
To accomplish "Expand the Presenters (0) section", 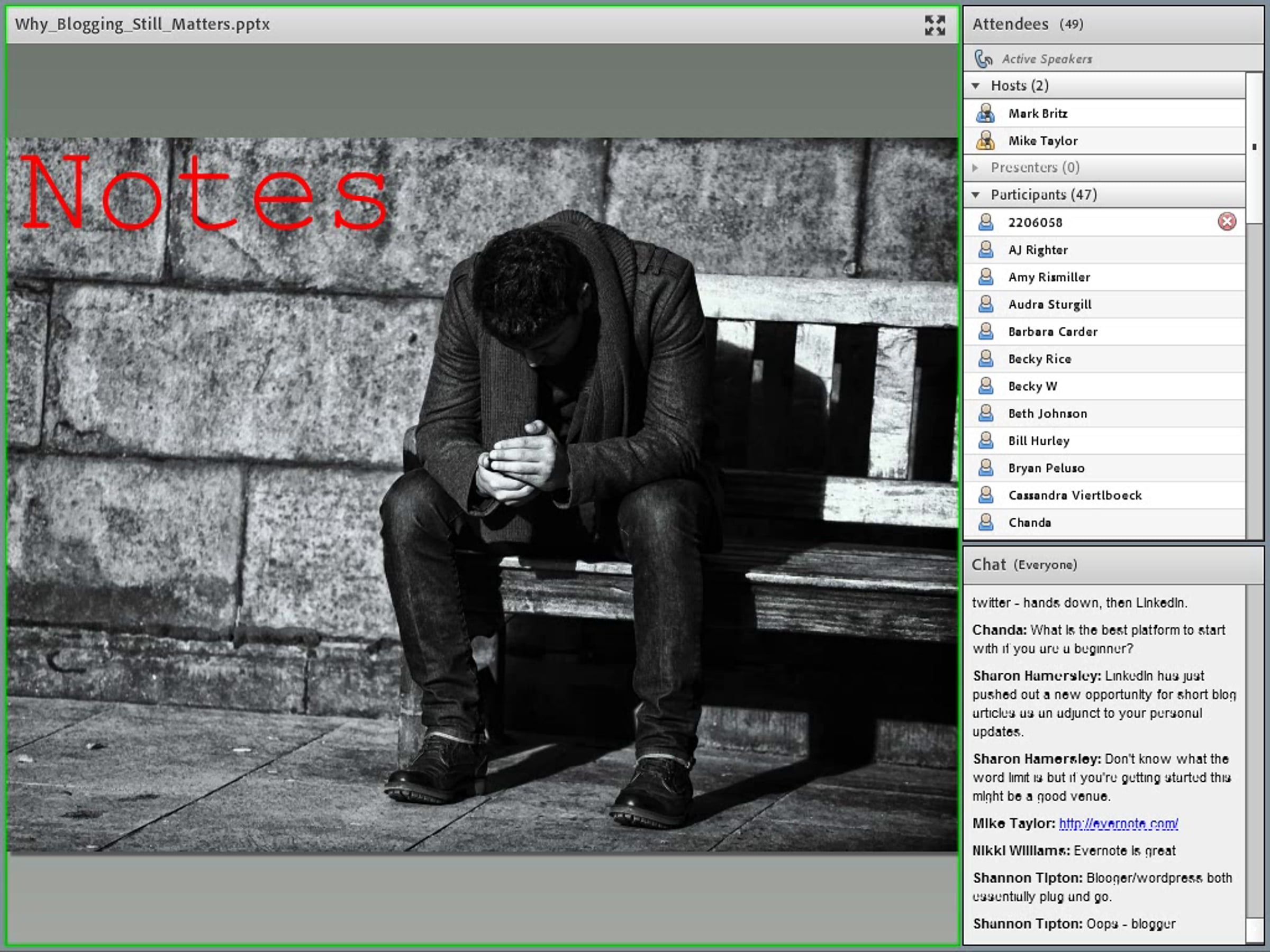I will [x=975, y=168].
